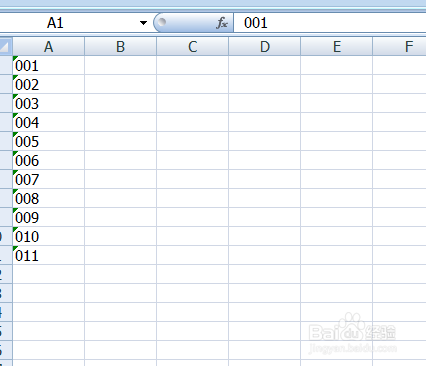Select column A header
Screen dimensions: 426x366
(x=48, y=46)
